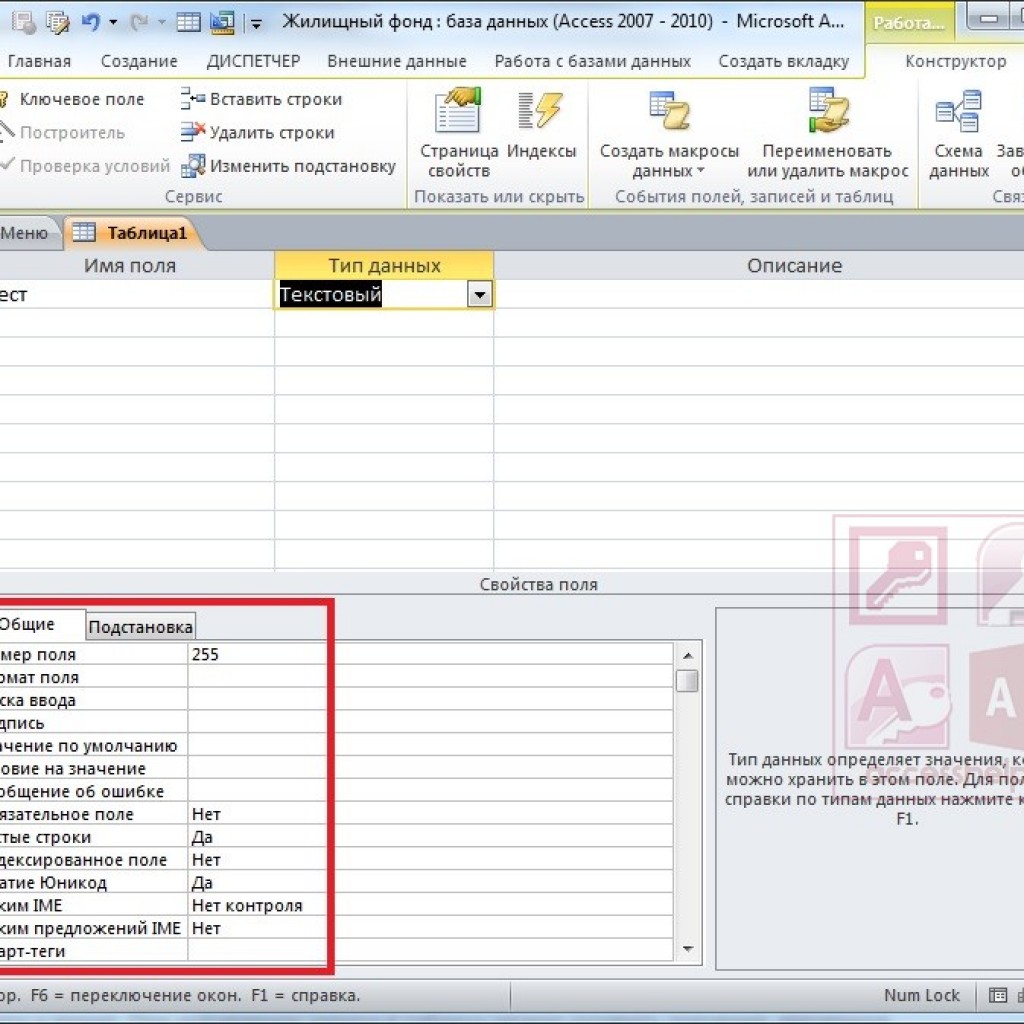Click the view icon in the status bar
The image size is (1024, 1024).
click(998, 995)
